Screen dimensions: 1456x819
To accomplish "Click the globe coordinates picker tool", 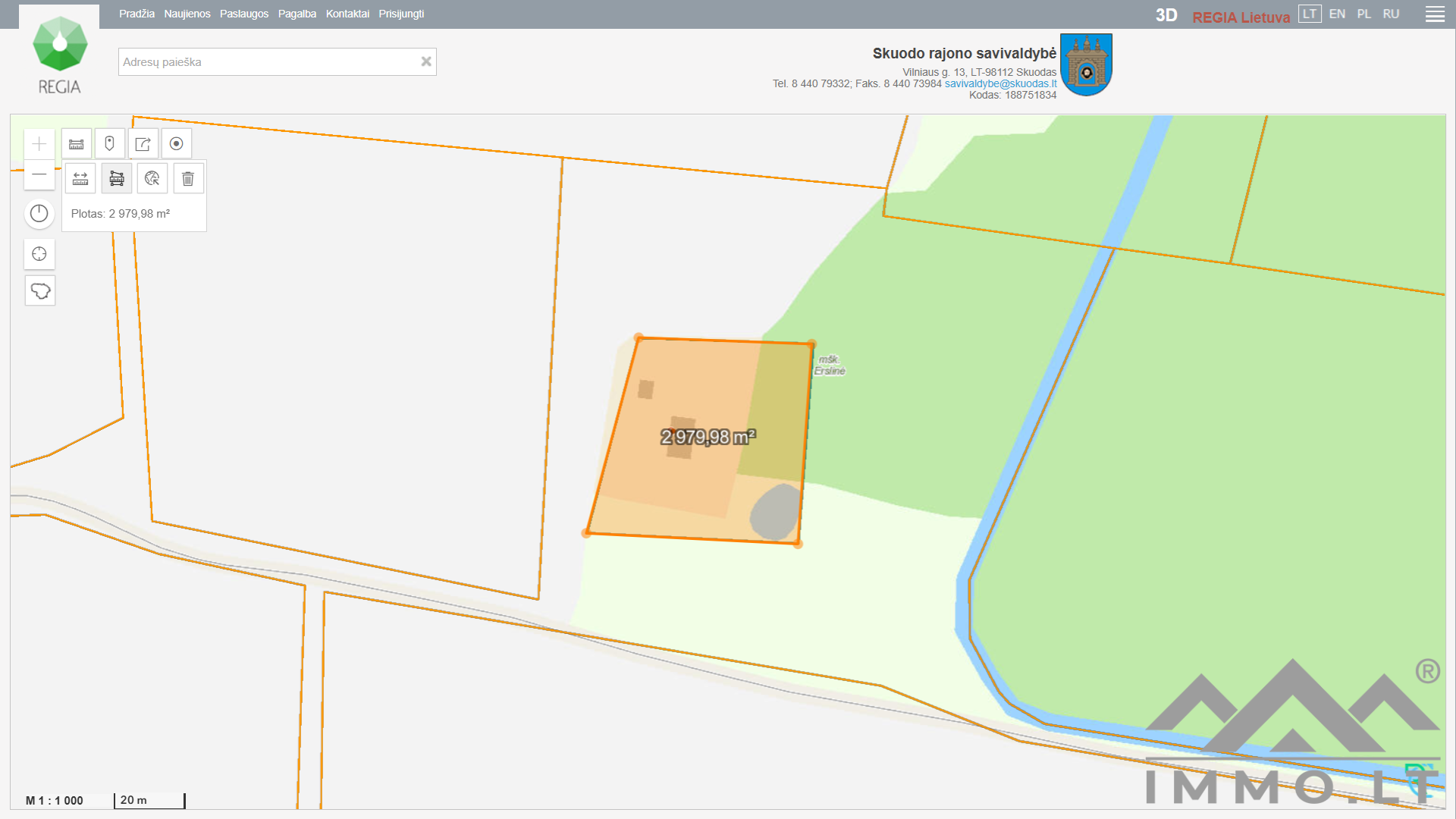I will pos(152,179).
